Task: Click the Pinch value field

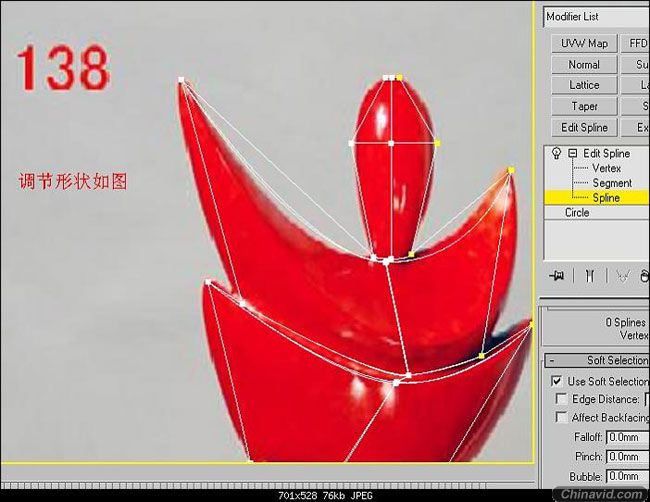Action: (628, 457)
